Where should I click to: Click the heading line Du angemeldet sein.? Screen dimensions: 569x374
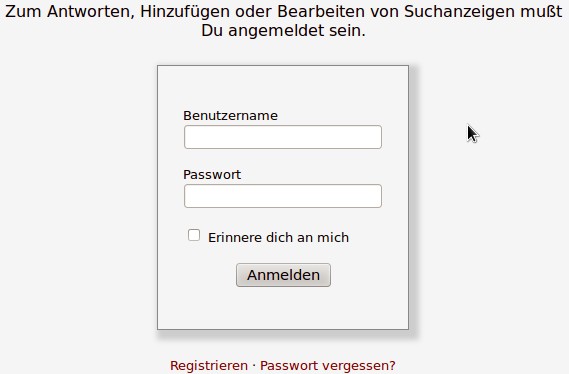[x=283, y=30]
